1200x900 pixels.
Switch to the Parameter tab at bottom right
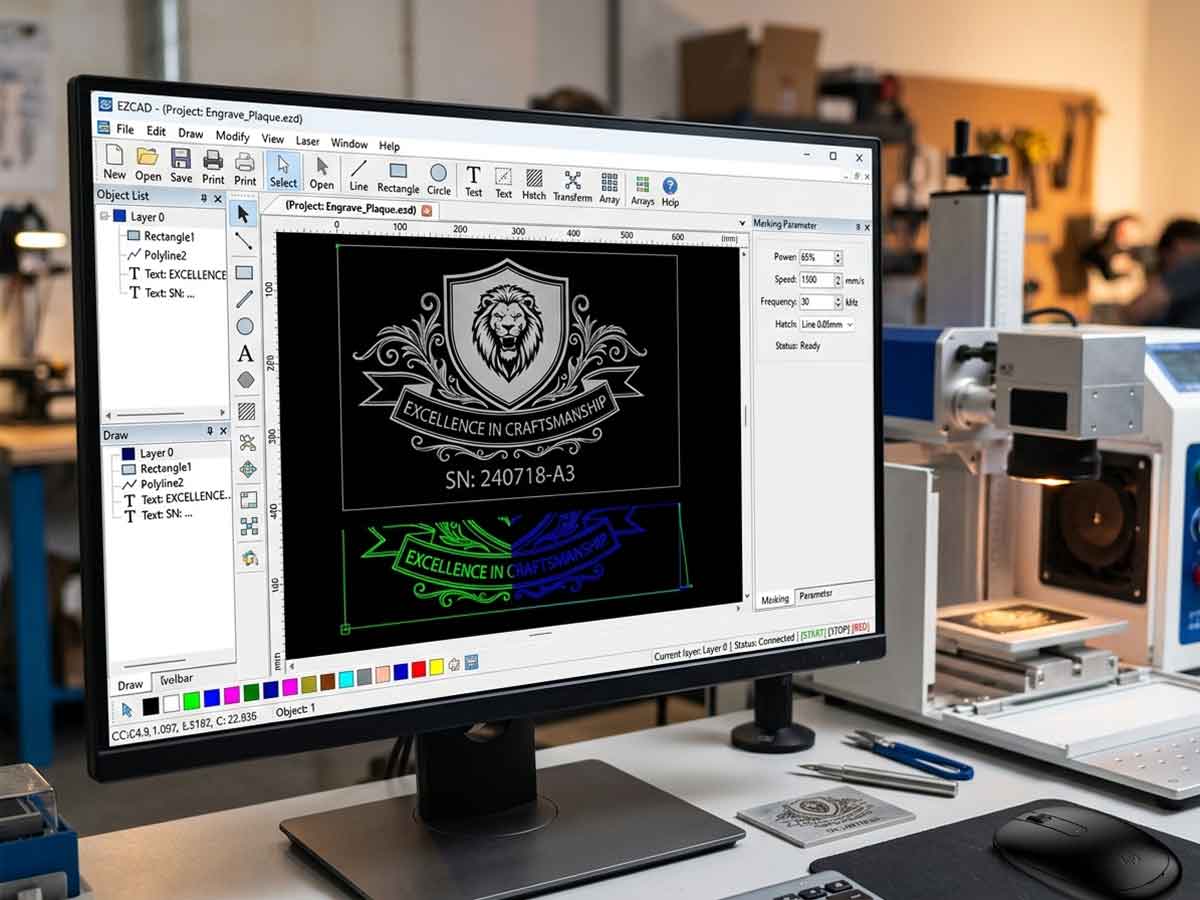tap(815, 594)
